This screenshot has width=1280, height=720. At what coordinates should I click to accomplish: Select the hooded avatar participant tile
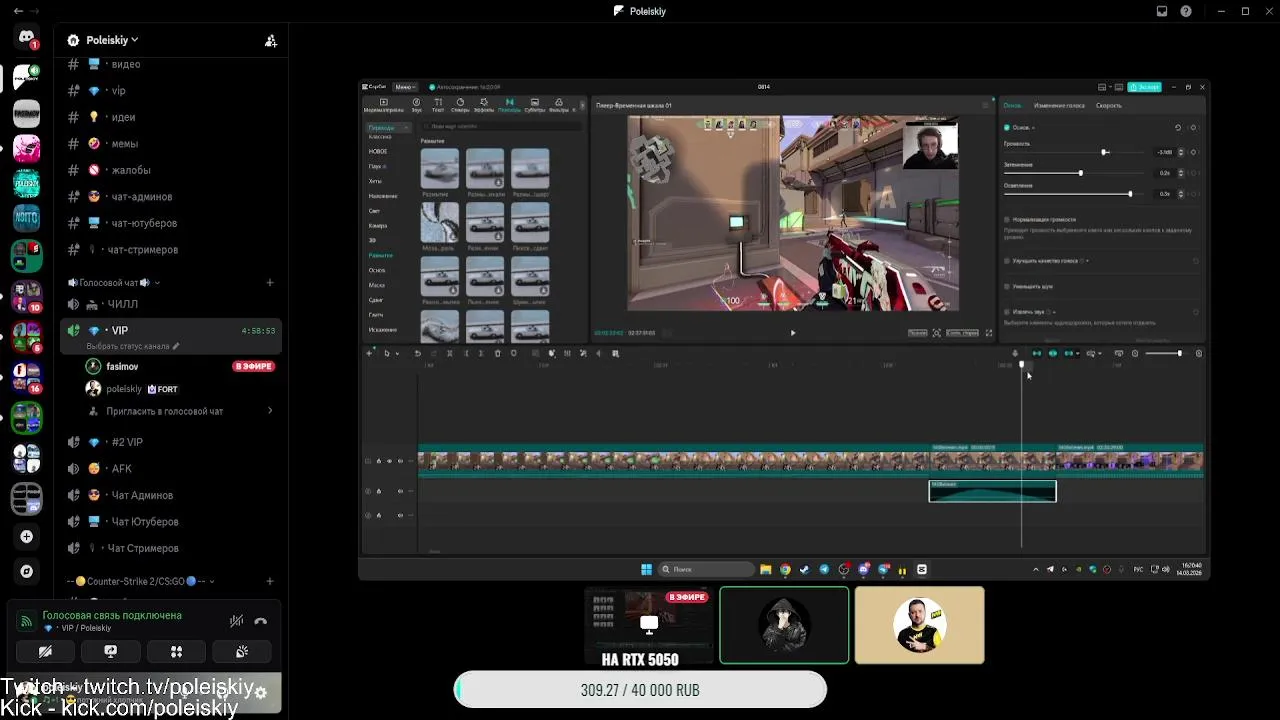784,625
